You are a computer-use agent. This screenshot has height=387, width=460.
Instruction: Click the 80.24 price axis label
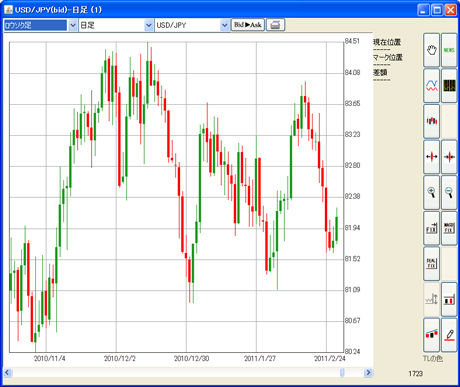352,351
